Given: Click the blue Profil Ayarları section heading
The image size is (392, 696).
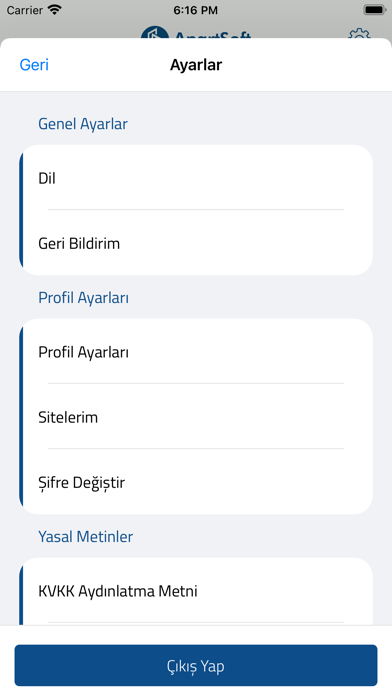Looking at the screenshot, I should coord(83,297).
